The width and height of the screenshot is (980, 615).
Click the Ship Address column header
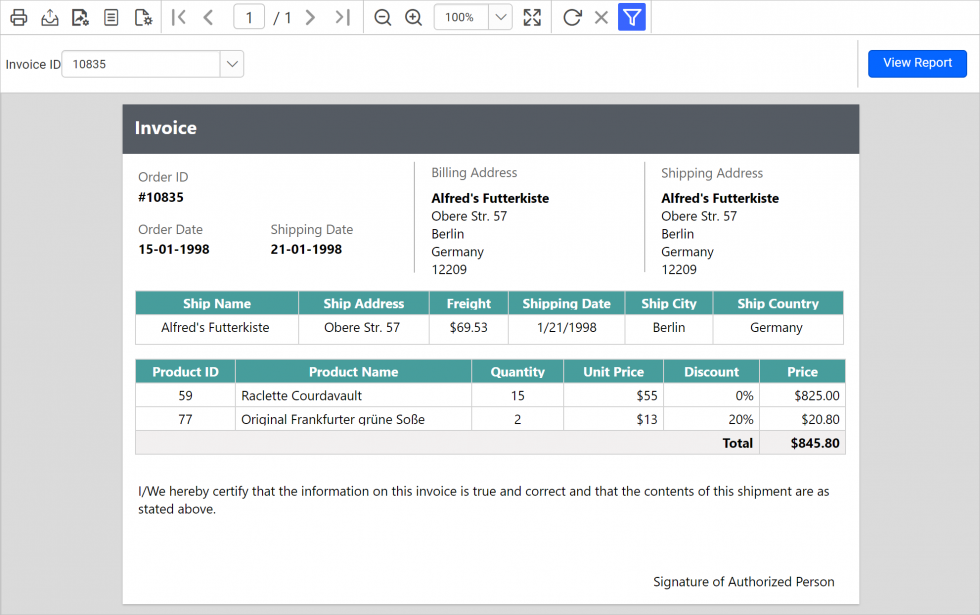[364, 303]
